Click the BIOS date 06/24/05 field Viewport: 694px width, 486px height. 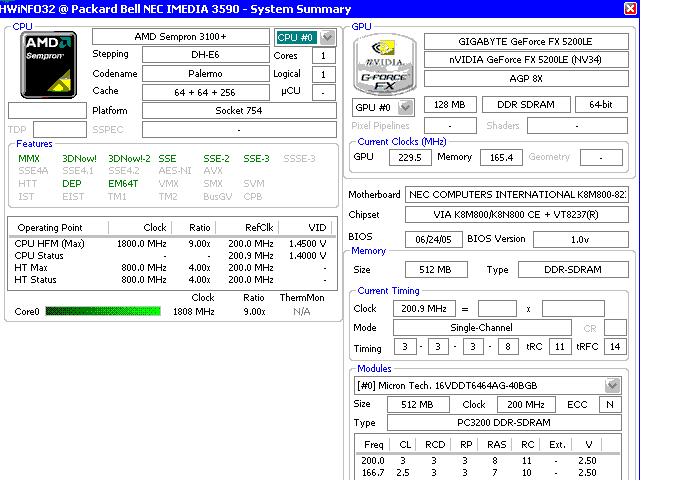pyautogui.click(x=433, y=239)
